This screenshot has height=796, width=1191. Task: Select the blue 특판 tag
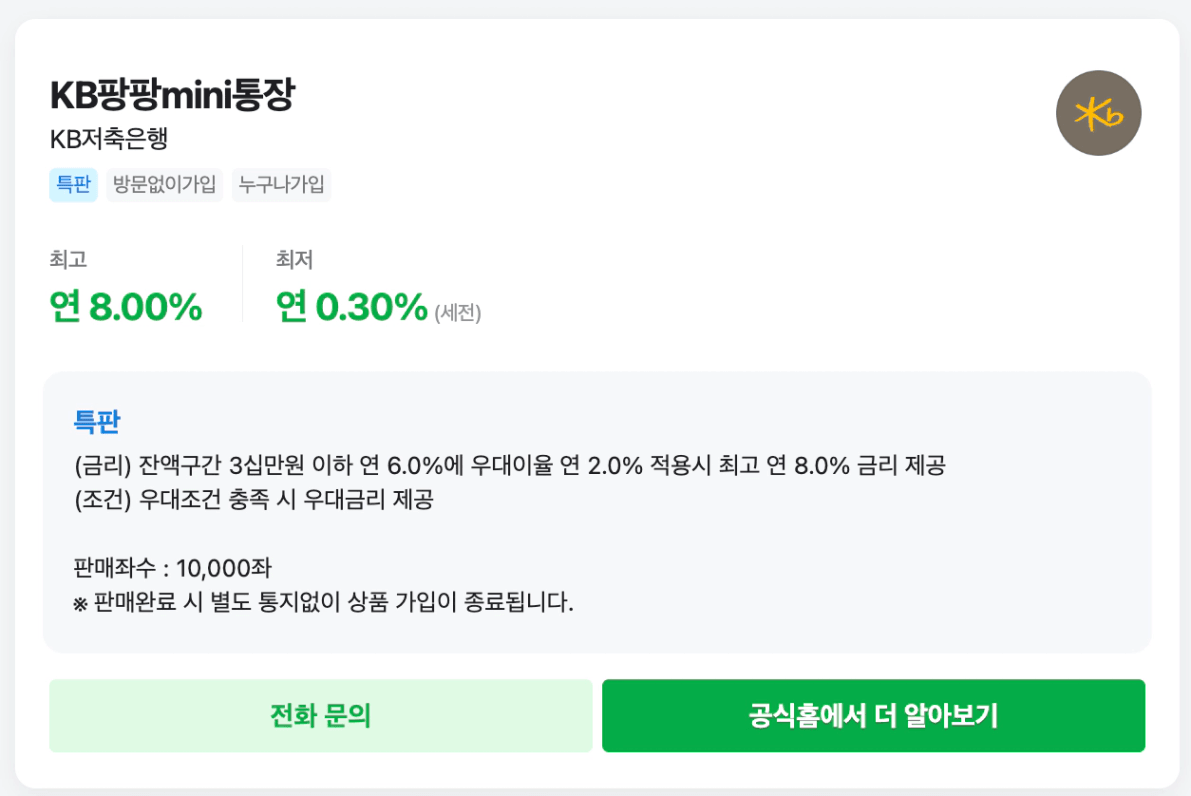point(73,185)
